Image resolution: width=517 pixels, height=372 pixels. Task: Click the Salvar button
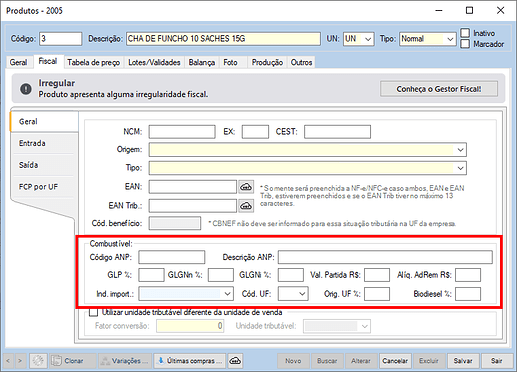(x=463, y=361)
